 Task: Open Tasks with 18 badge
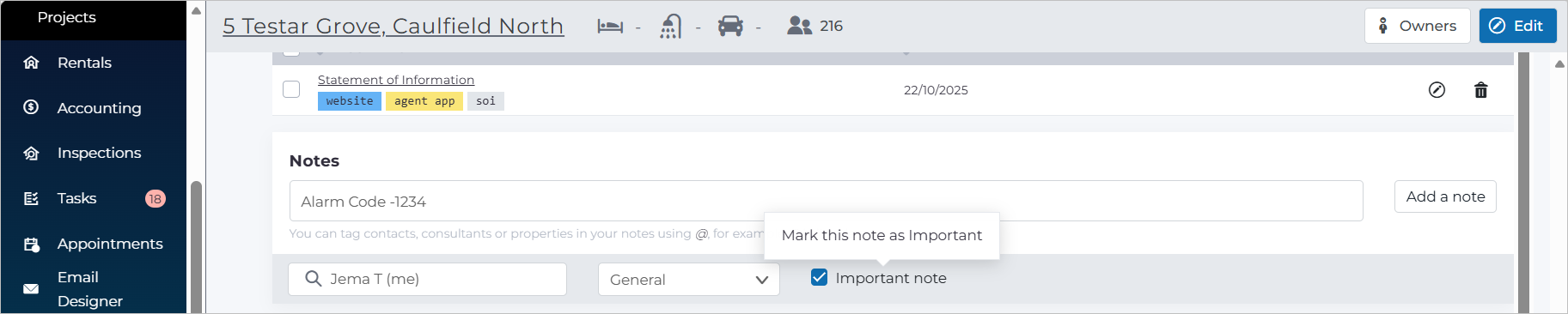94,198
